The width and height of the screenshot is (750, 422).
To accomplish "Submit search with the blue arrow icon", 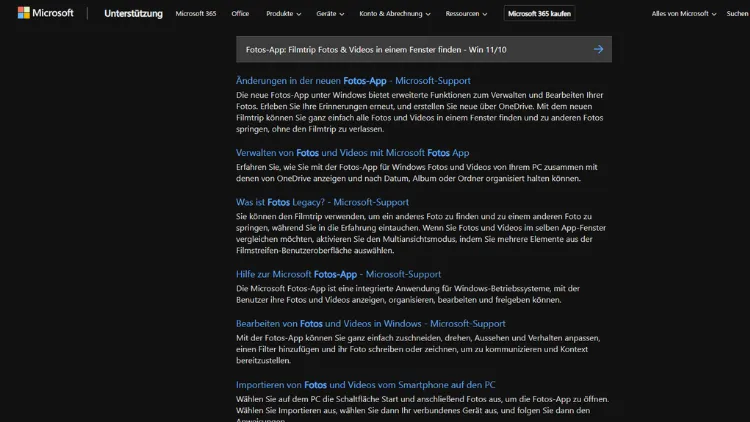I will point(598,49).
